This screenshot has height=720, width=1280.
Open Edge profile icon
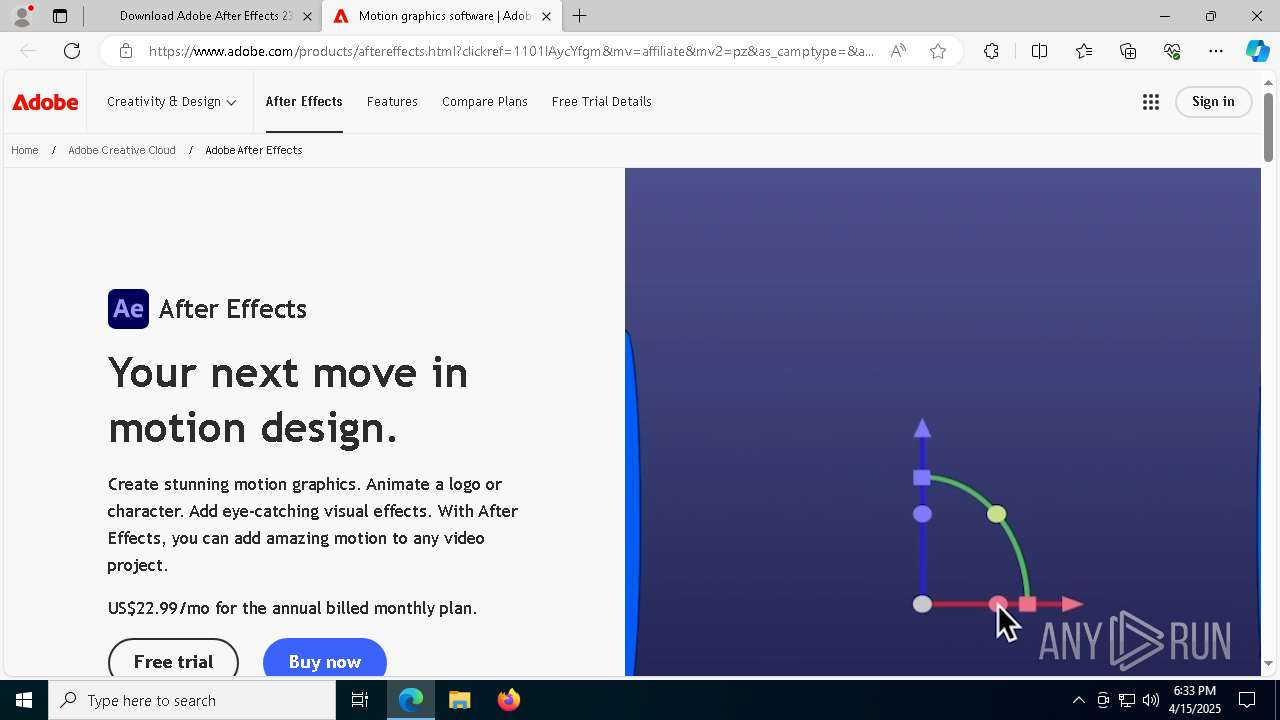tap(21, 16)
